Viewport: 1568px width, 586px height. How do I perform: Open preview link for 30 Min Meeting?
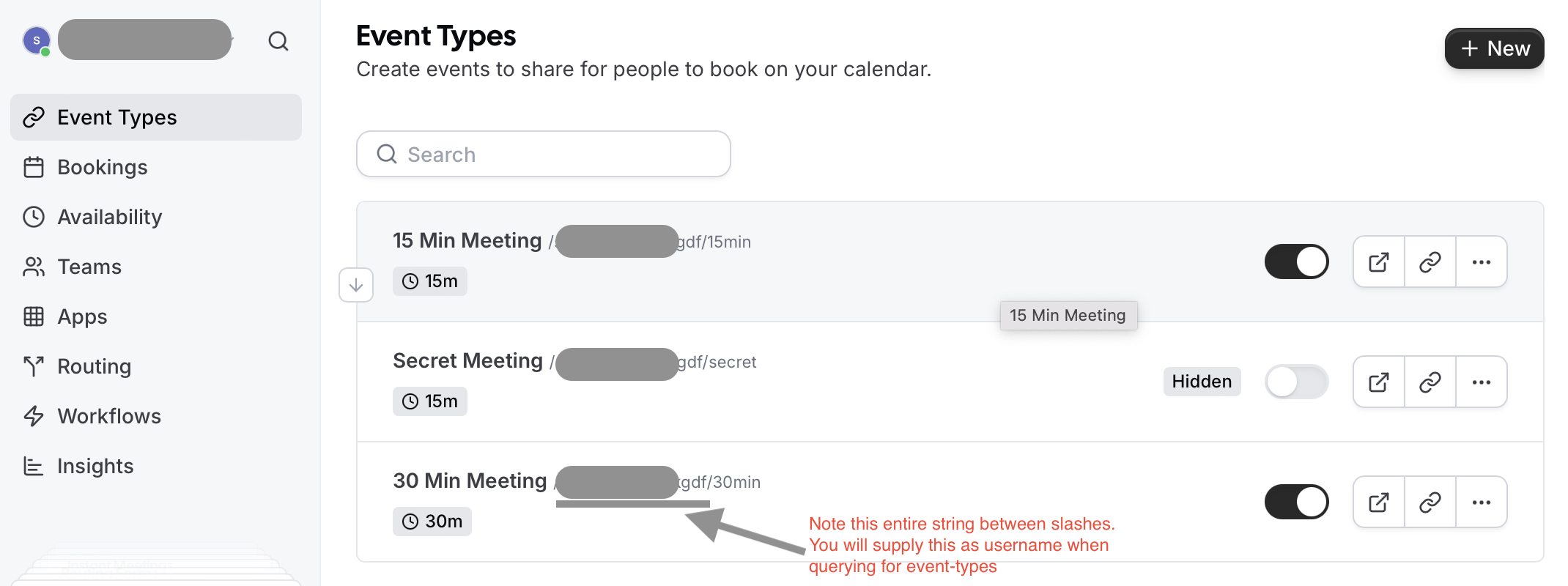pyautogui.click(x=1379, y=502)
